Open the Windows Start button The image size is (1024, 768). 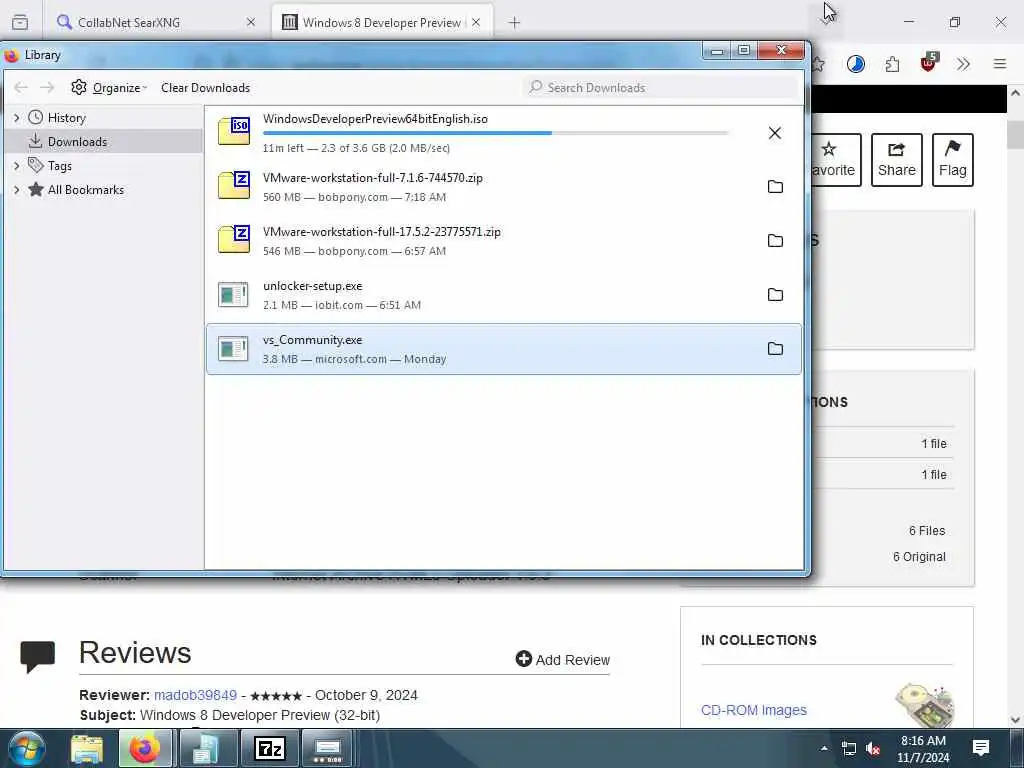pyautogui.click(x=27, y=748)
